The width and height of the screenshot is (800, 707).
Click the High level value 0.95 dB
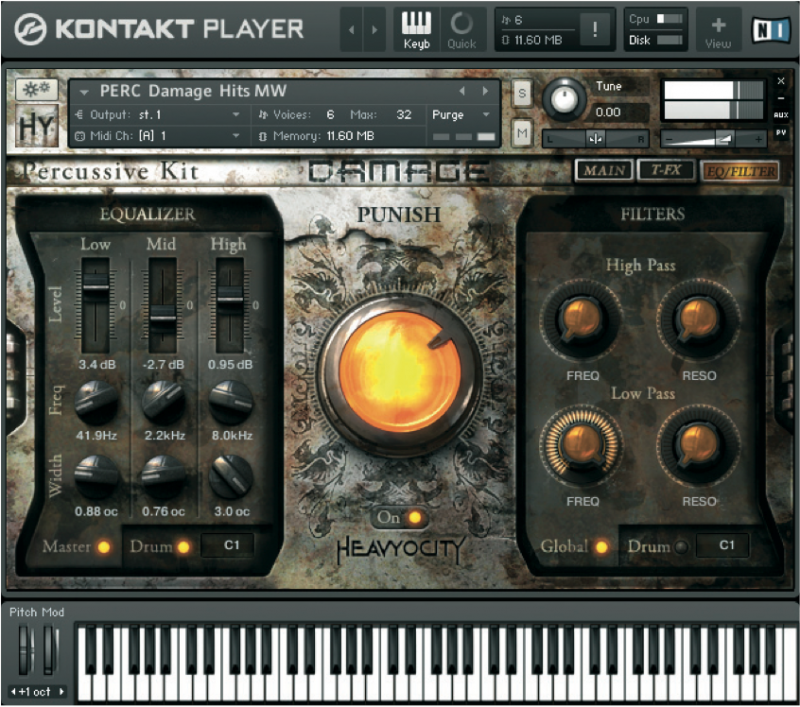click(230, 365)
